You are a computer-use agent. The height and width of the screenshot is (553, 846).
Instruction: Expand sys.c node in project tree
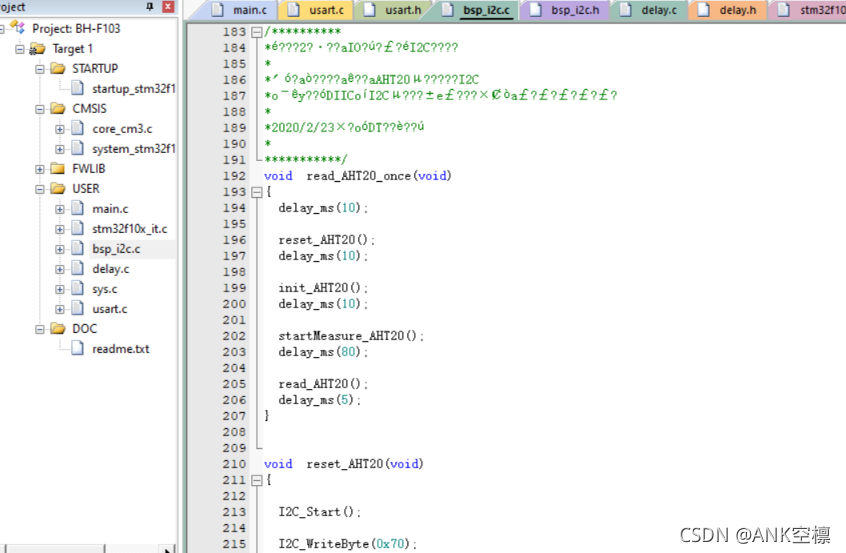point(60,289)
